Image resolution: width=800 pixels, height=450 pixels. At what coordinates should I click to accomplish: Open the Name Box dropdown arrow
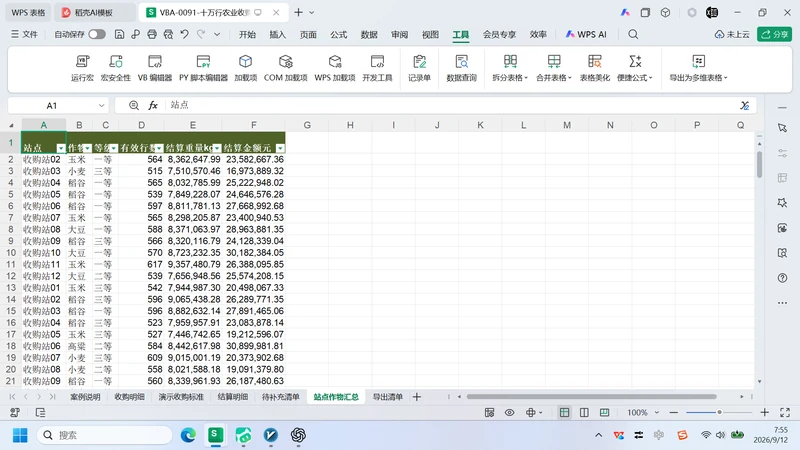[101, 106]
